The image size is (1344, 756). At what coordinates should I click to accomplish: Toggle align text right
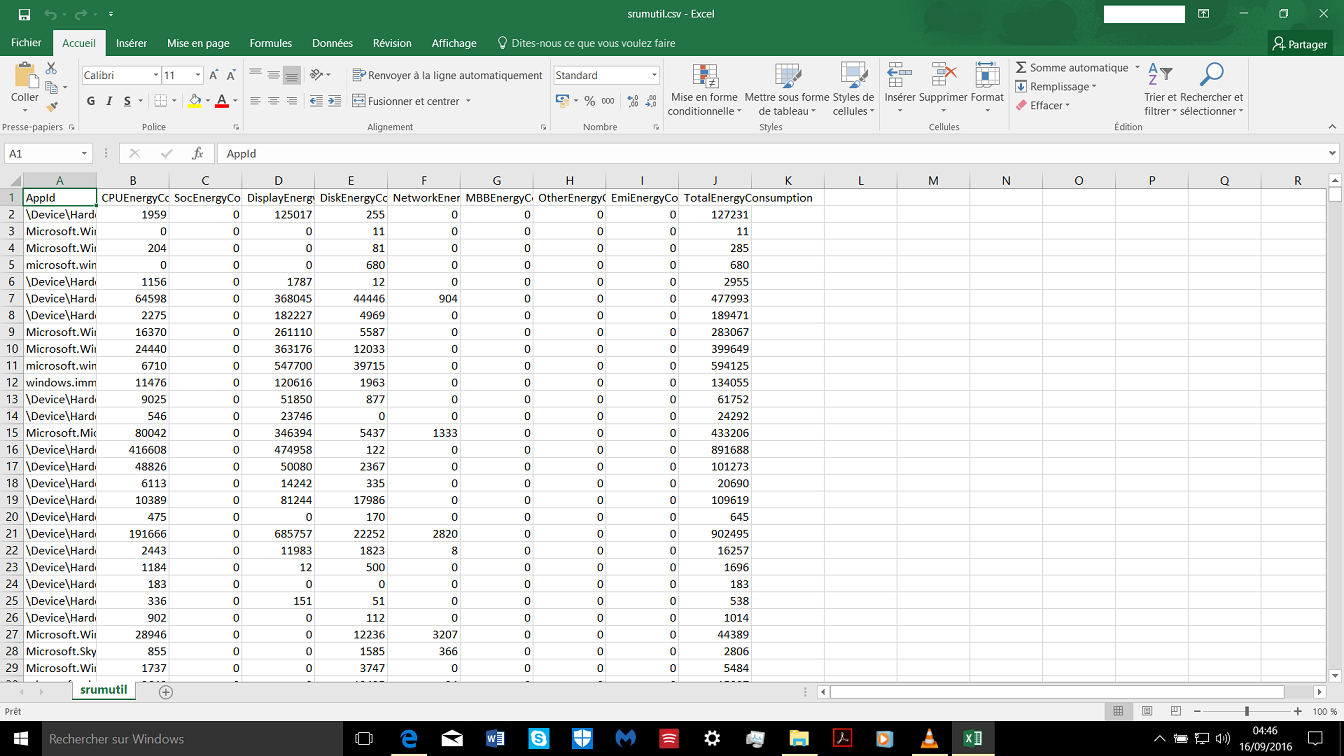[292, 101]
